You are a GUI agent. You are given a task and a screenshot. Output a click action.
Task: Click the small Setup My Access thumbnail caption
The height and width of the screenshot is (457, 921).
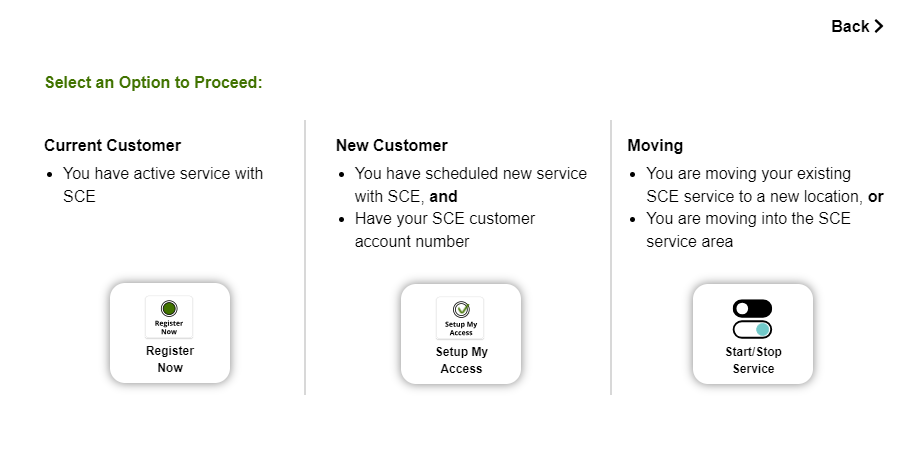[461, 328]
